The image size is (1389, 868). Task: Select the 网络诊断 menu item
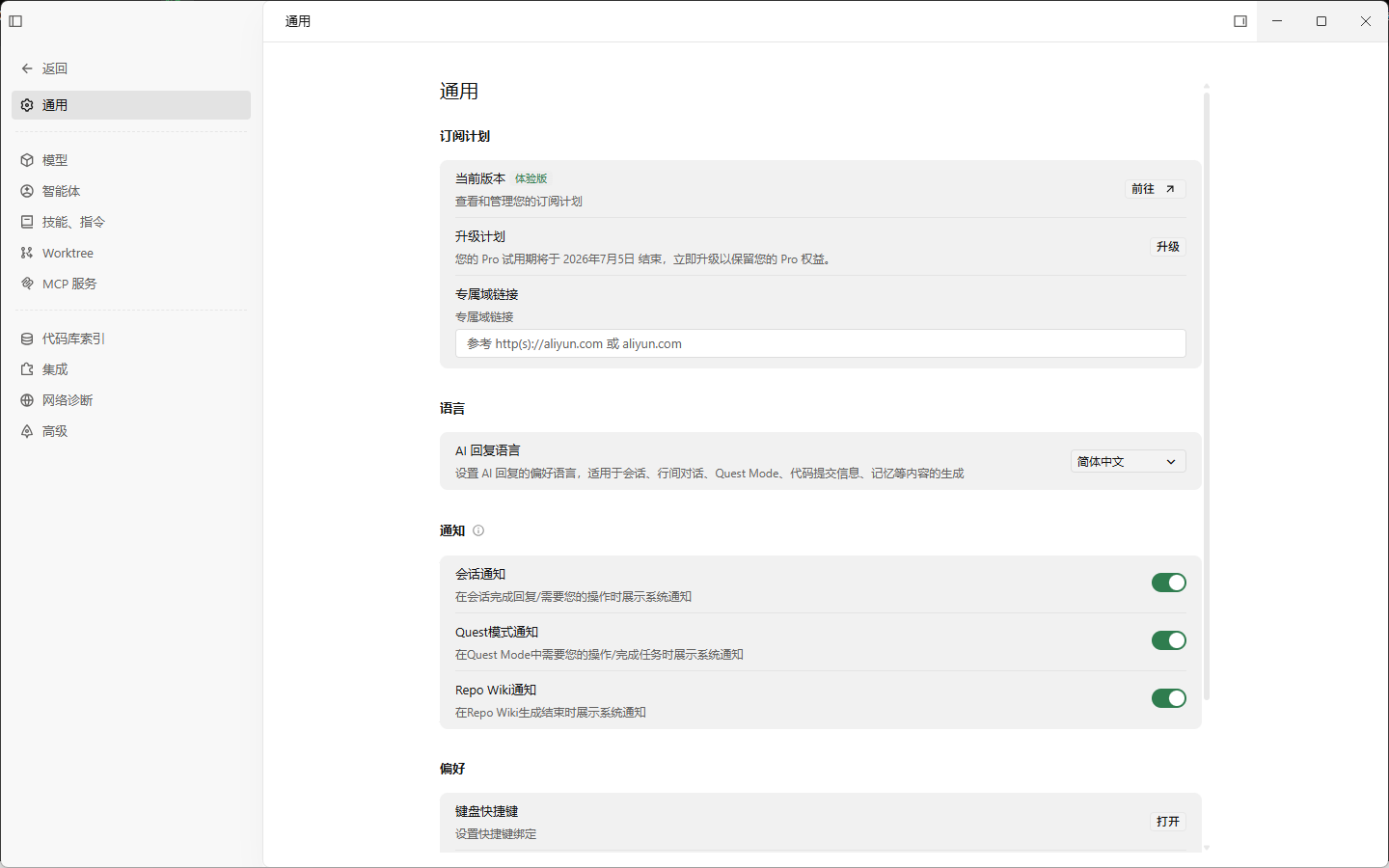(x=131, y=400)
